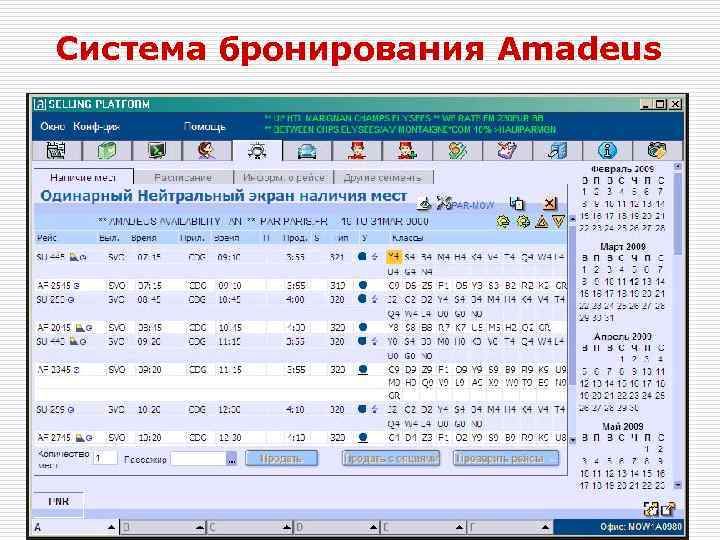Open the bellboy with plus sign icon

click(x=407, y=150)
